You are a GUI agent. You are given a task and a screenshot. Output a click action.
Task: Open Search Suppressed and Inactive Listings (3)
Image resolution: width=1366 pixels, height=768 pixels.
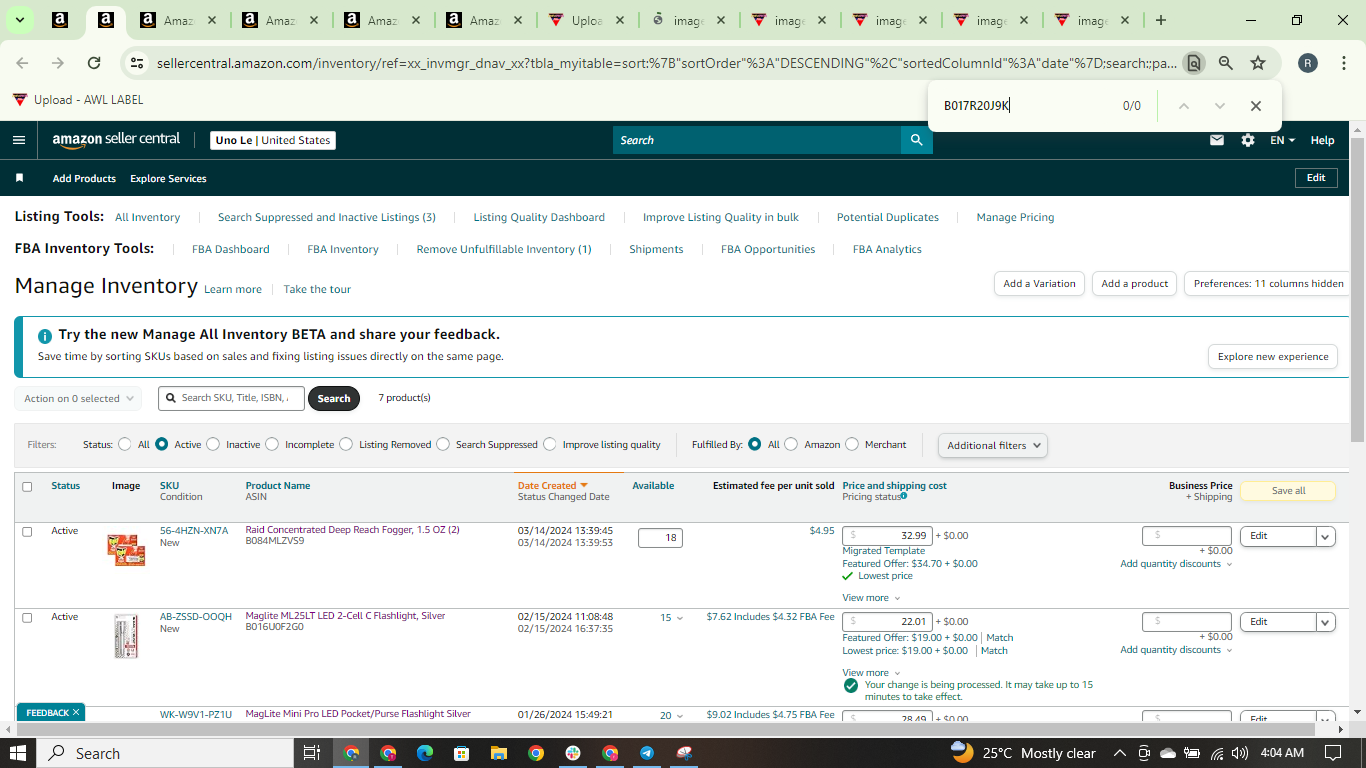[x=327, y=217]
